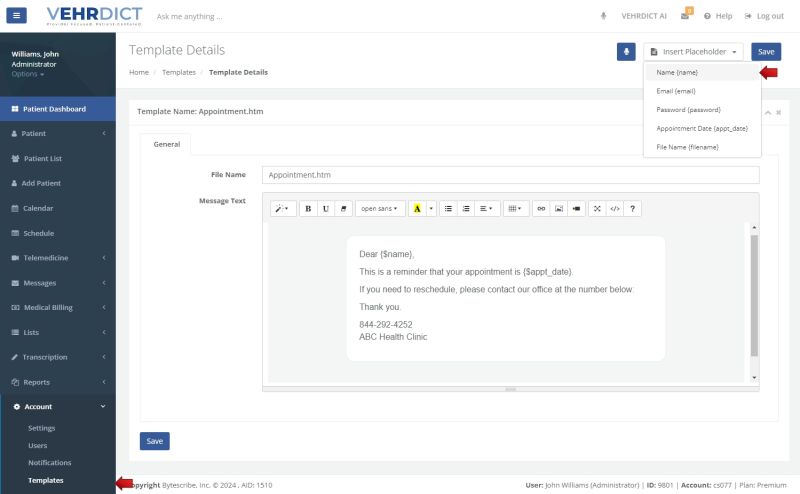Expand the Insert Placeholder dropdown
The image size is (800, 494).
click(693, 52)
